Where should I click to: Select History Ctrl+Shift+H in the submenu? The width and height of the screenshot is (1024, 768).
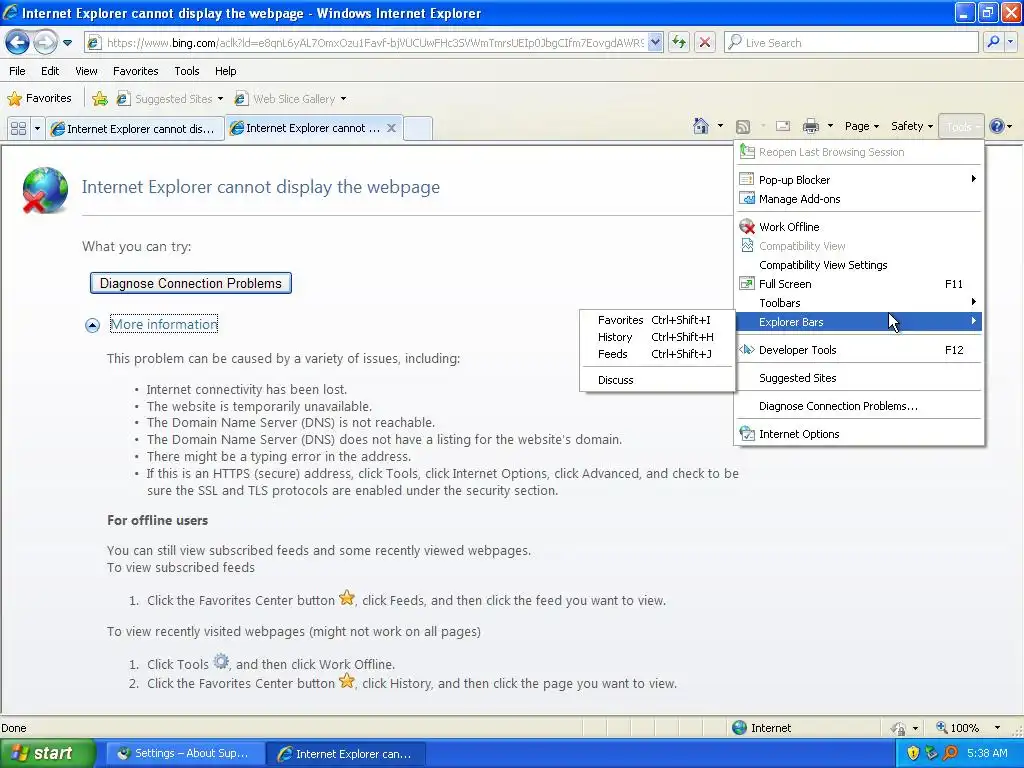coord(657,337)
